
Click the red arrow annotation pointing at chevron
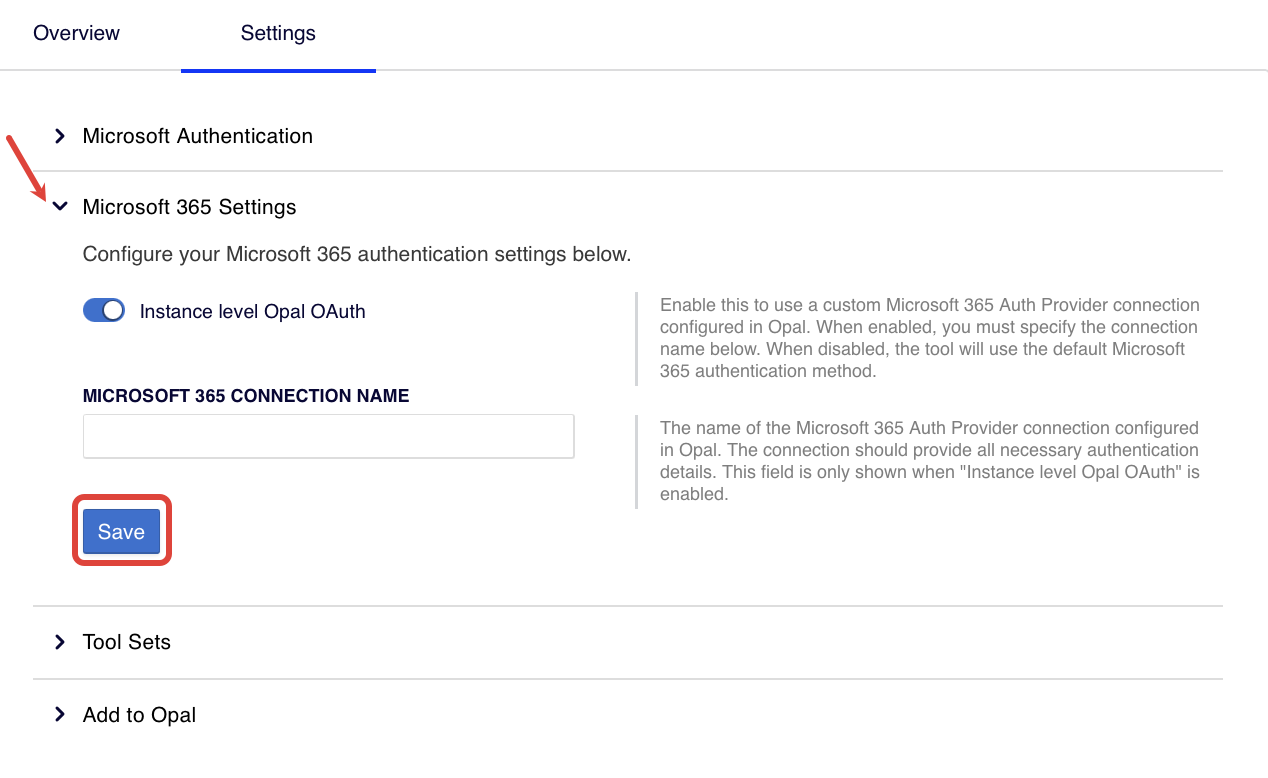(x=24, y=166)
